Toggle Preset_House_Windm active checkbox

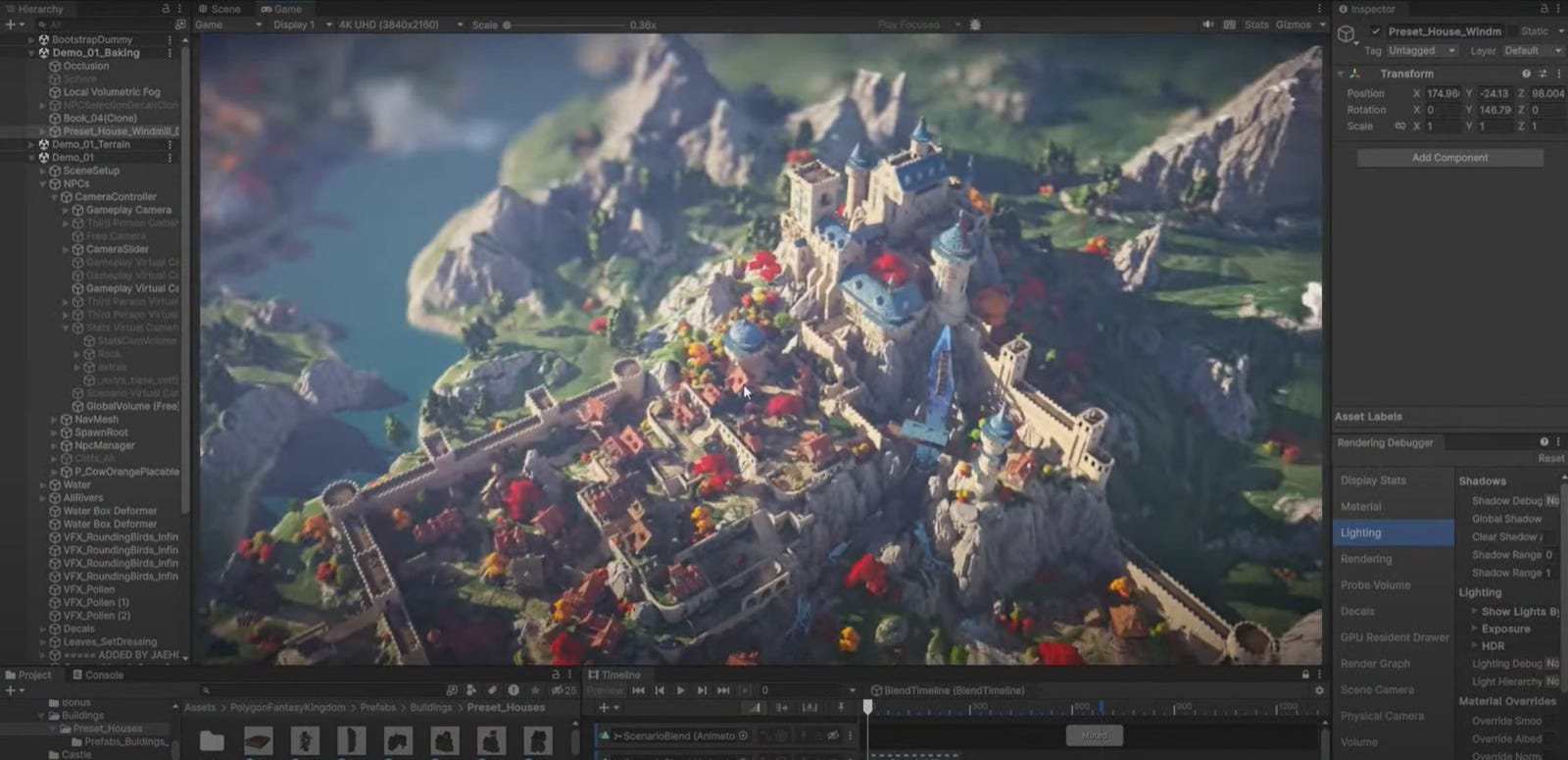[x=1376, y=31]
